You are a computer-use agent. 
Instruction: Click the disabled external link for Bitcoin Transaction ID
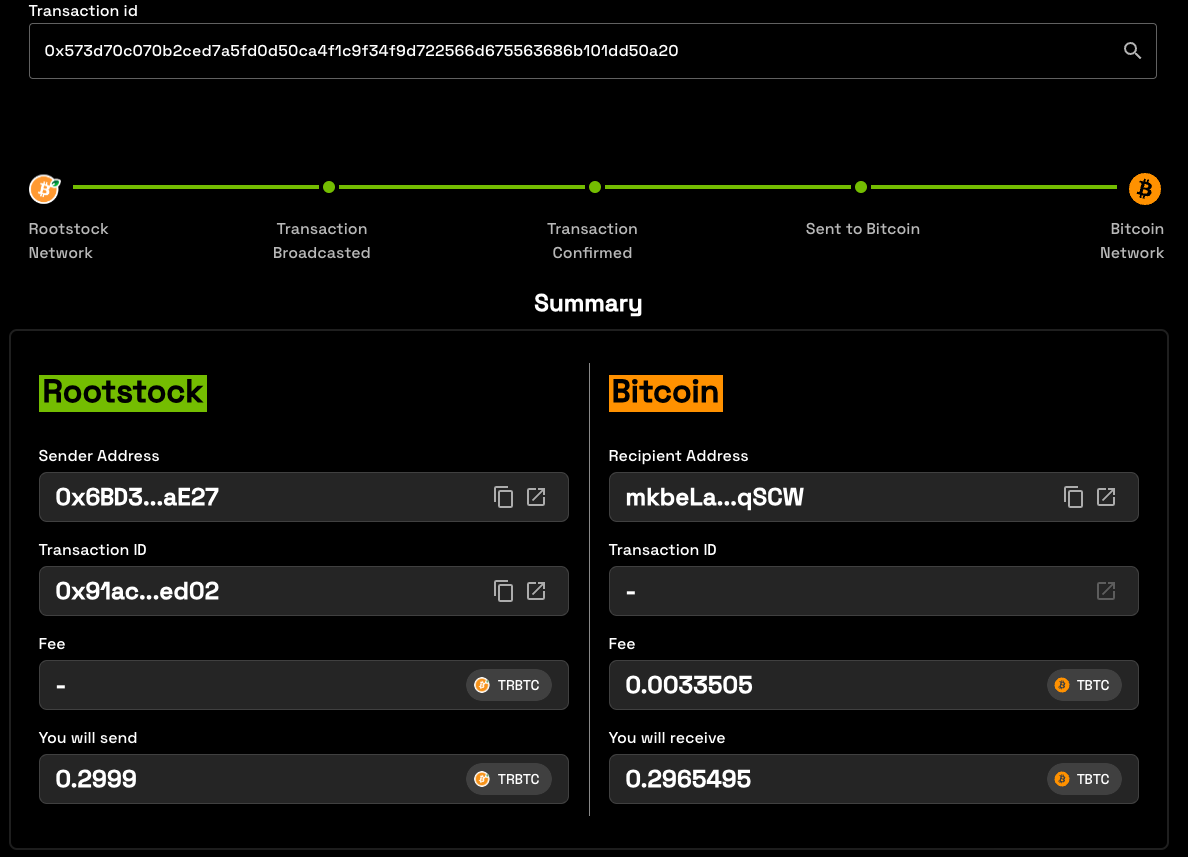[x=1106, y=591]
